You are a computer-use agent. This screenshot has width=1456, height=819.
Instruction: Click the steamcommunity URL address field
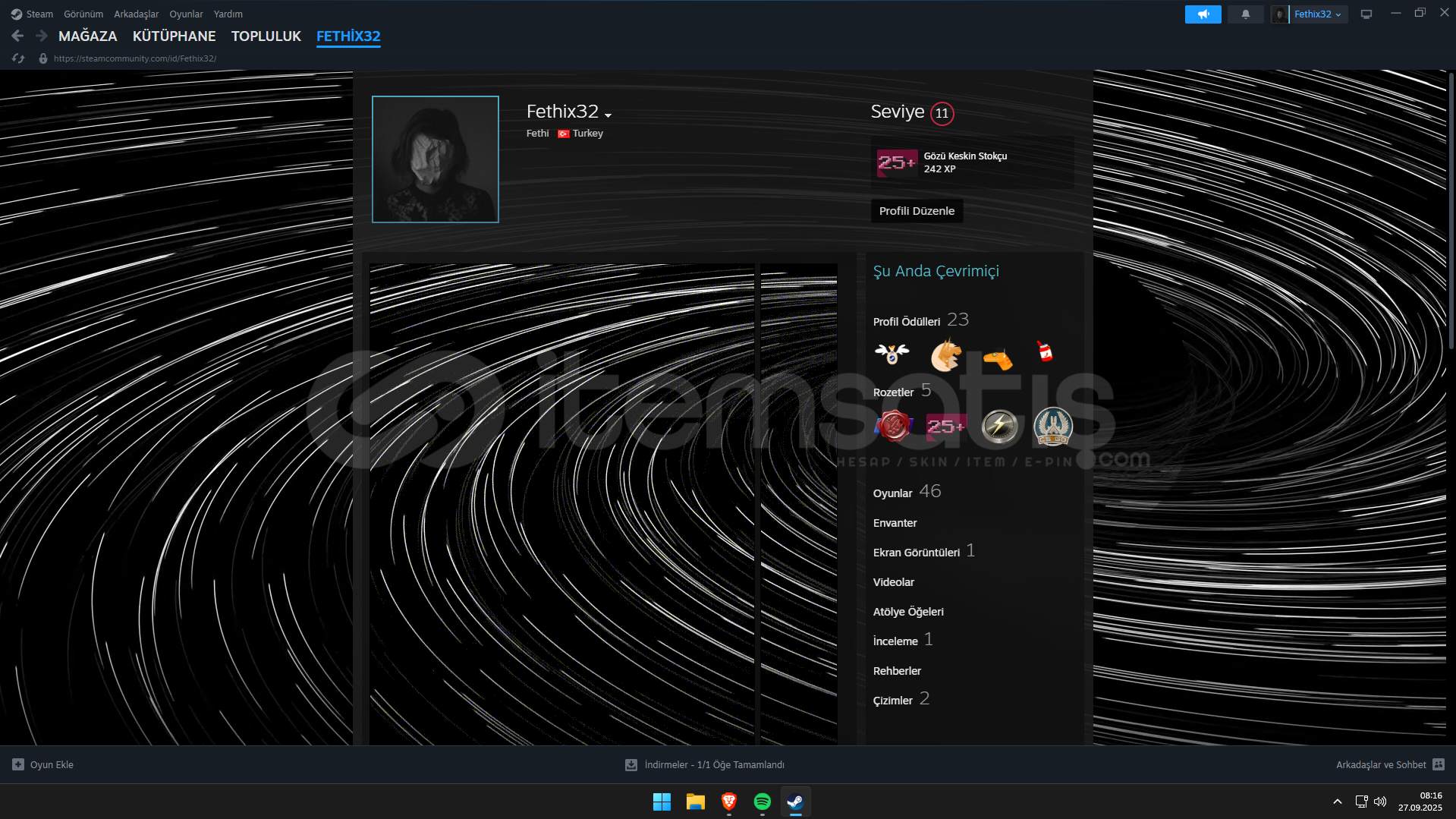coord(135,58)
